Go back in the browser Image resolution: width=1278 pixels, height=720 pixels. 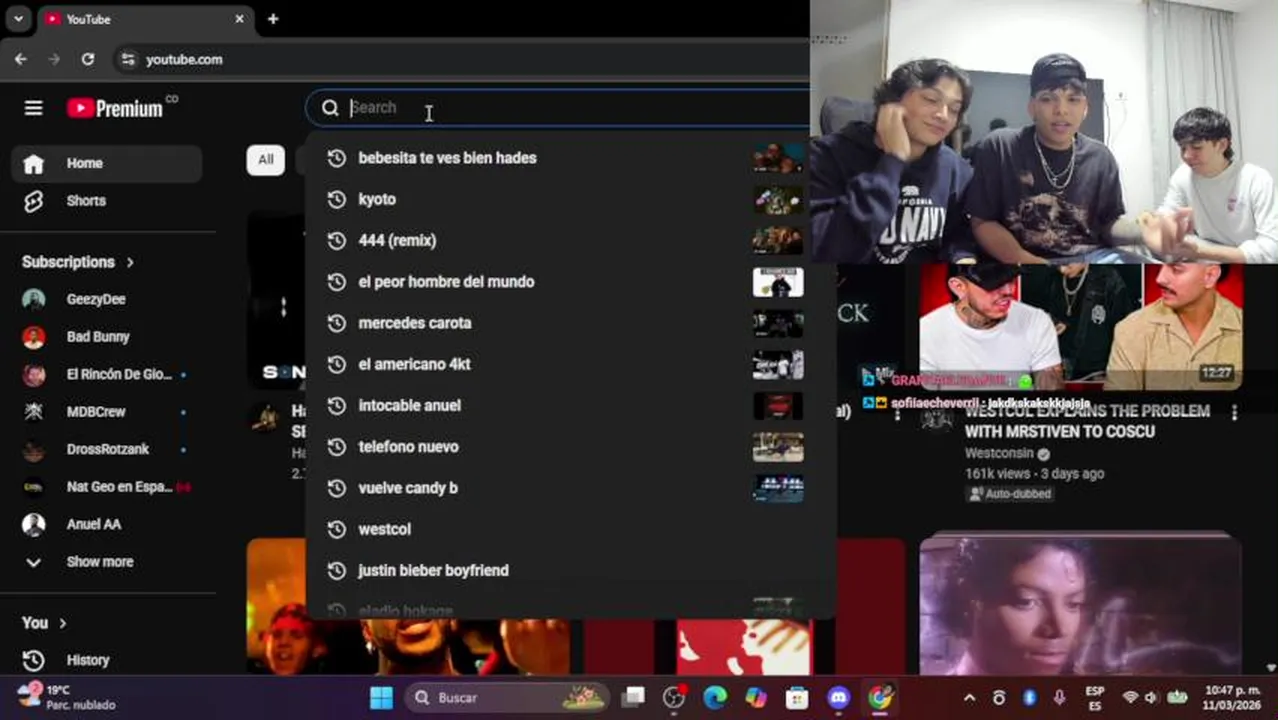pyautogui.click(x=21, y=59)
